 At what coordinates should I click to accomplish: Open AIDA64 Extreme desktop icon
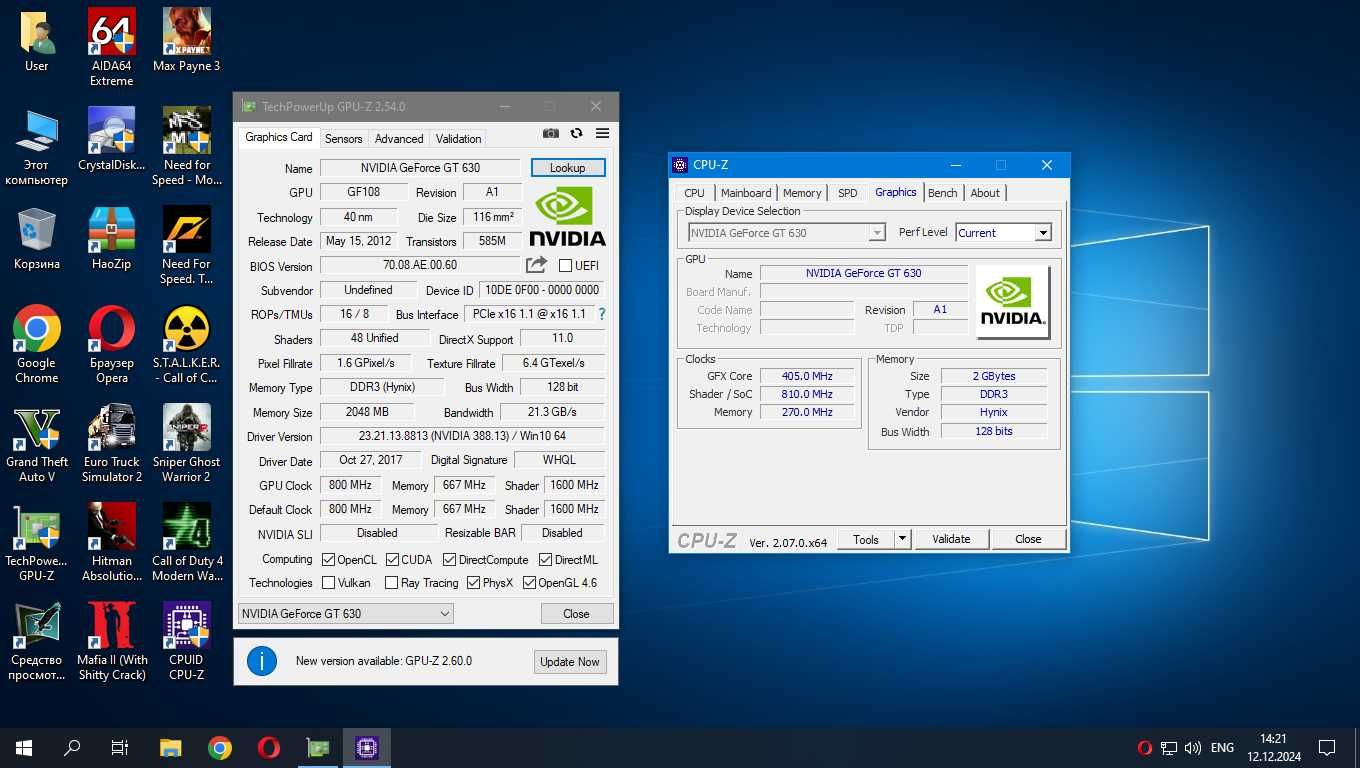pos(112,47)
